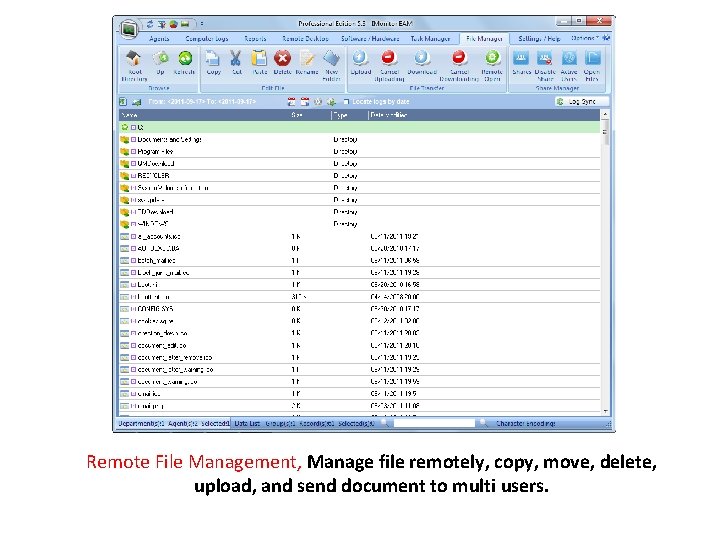Open the Settings / Help tab
The height and width of the screenshot is (540, 720).
click(x=539, y=39)
